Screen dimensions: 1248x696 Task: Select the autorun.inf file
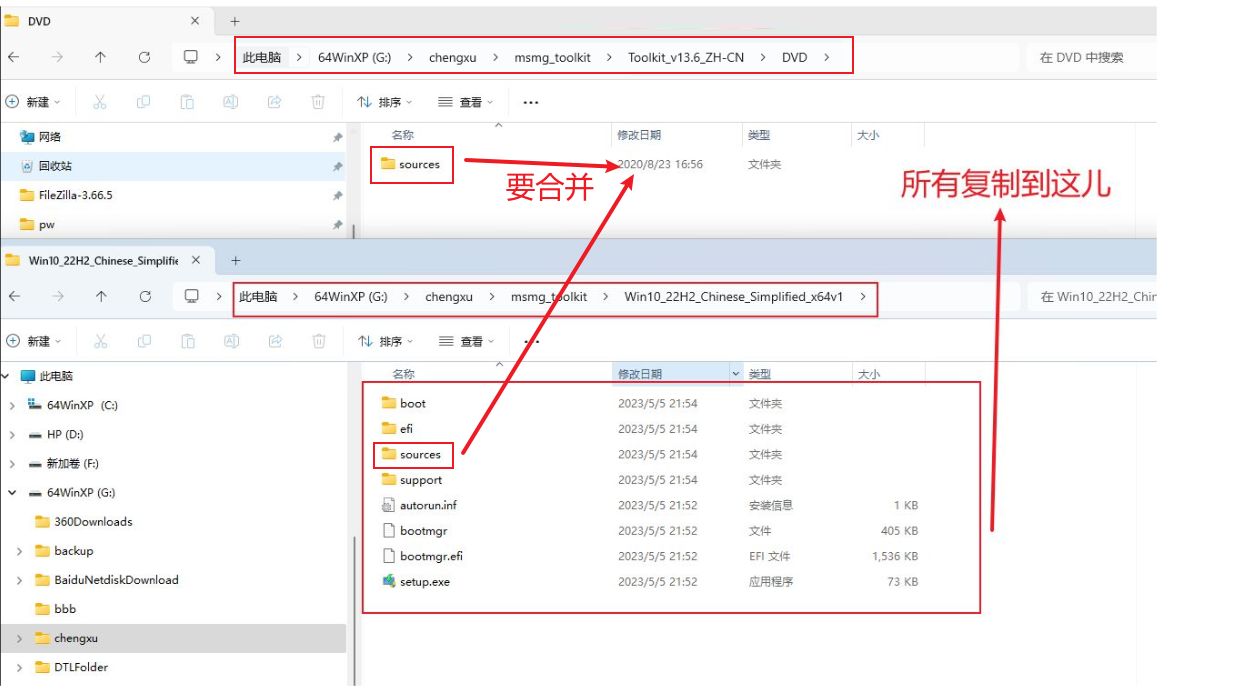[x=428, y=505]
